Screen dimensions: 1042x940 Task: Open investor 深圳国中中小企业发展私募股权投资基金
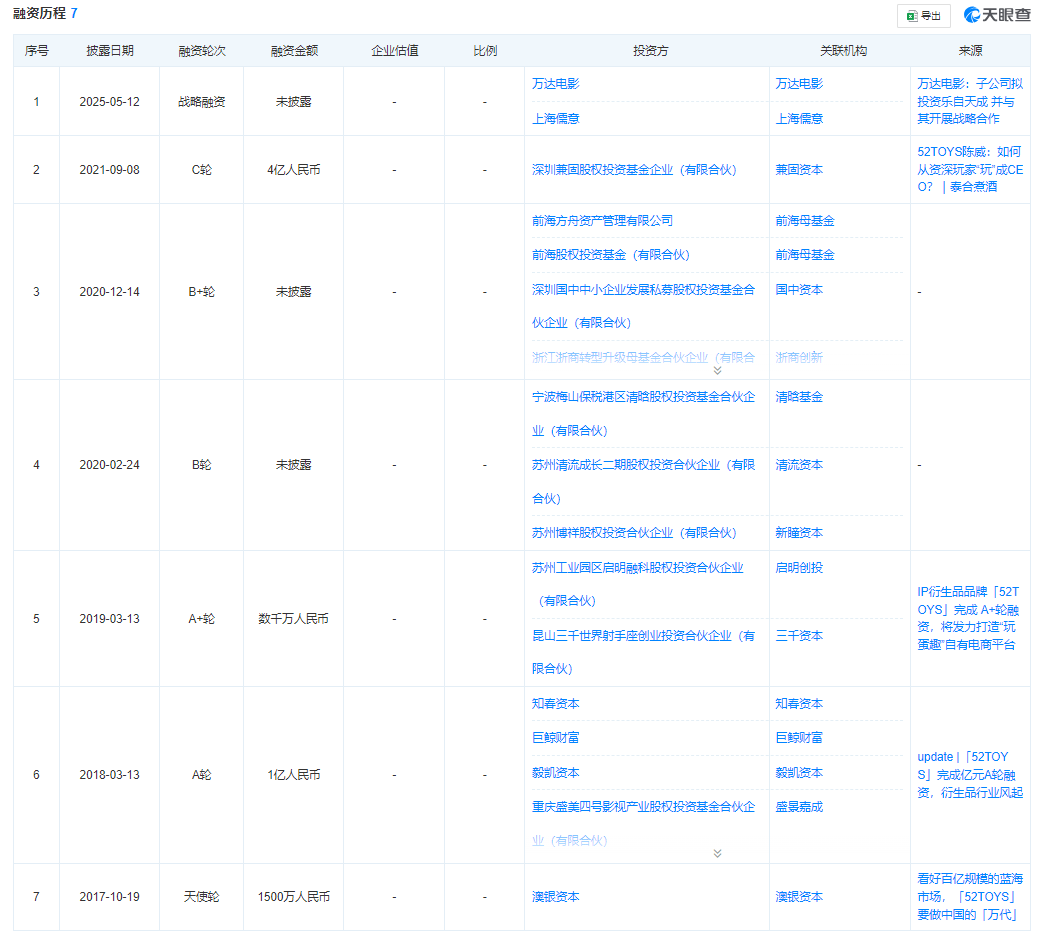(x=643, y=306)
